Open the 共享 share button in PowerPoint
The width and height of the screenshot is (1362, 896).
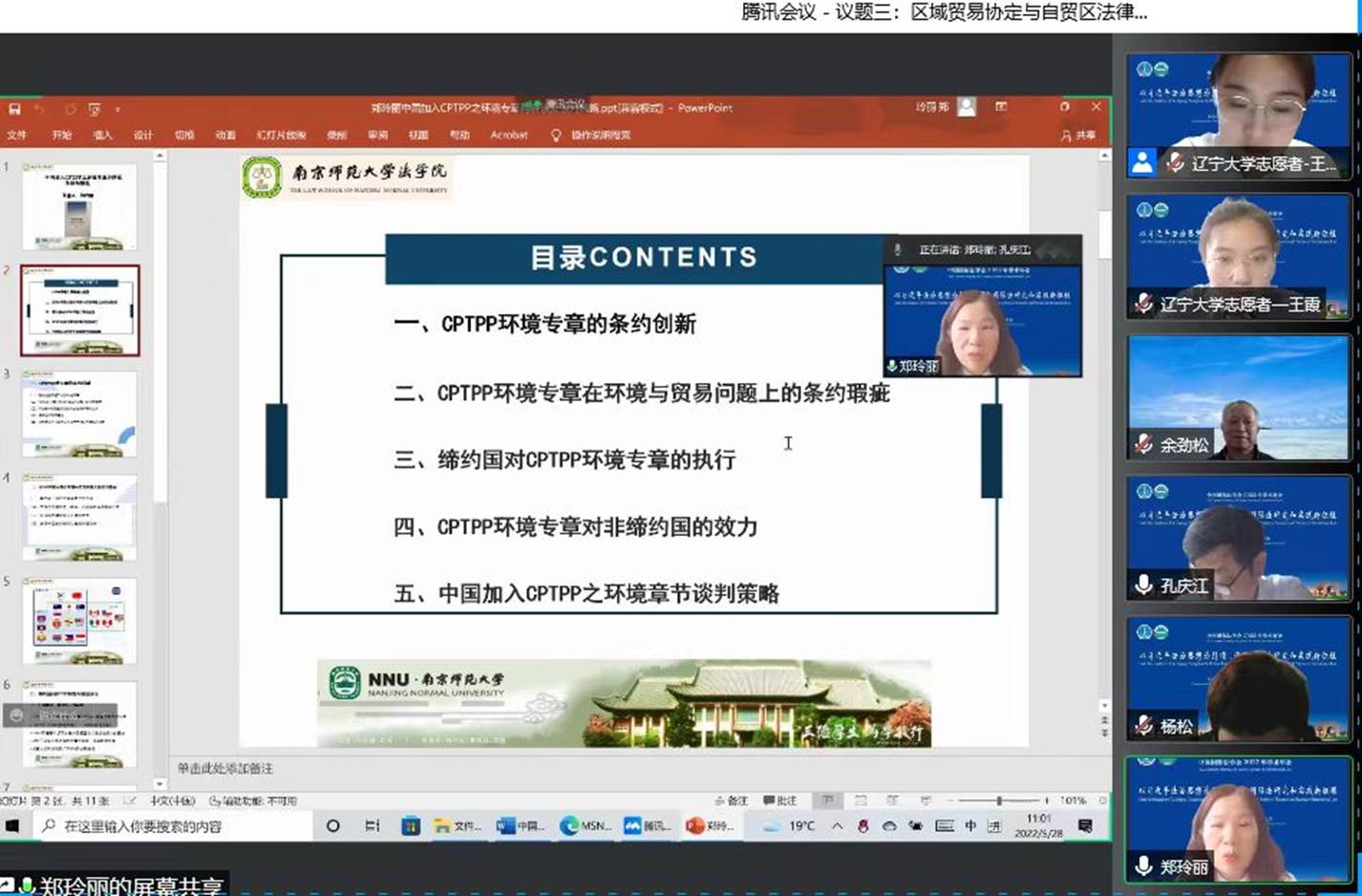coord(1078,136)
